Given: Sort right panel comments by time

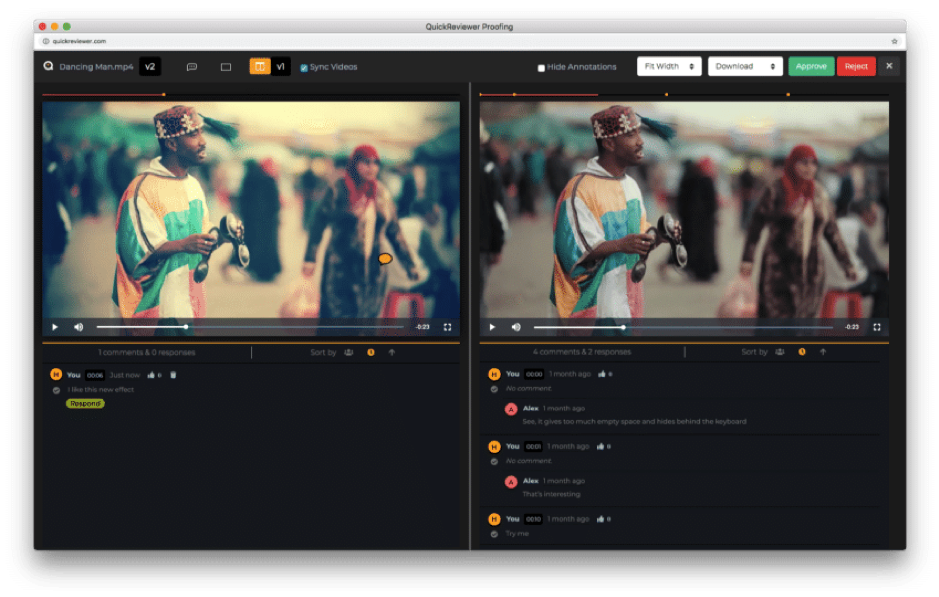Looking at the screenshot, I should pos(802,352).
